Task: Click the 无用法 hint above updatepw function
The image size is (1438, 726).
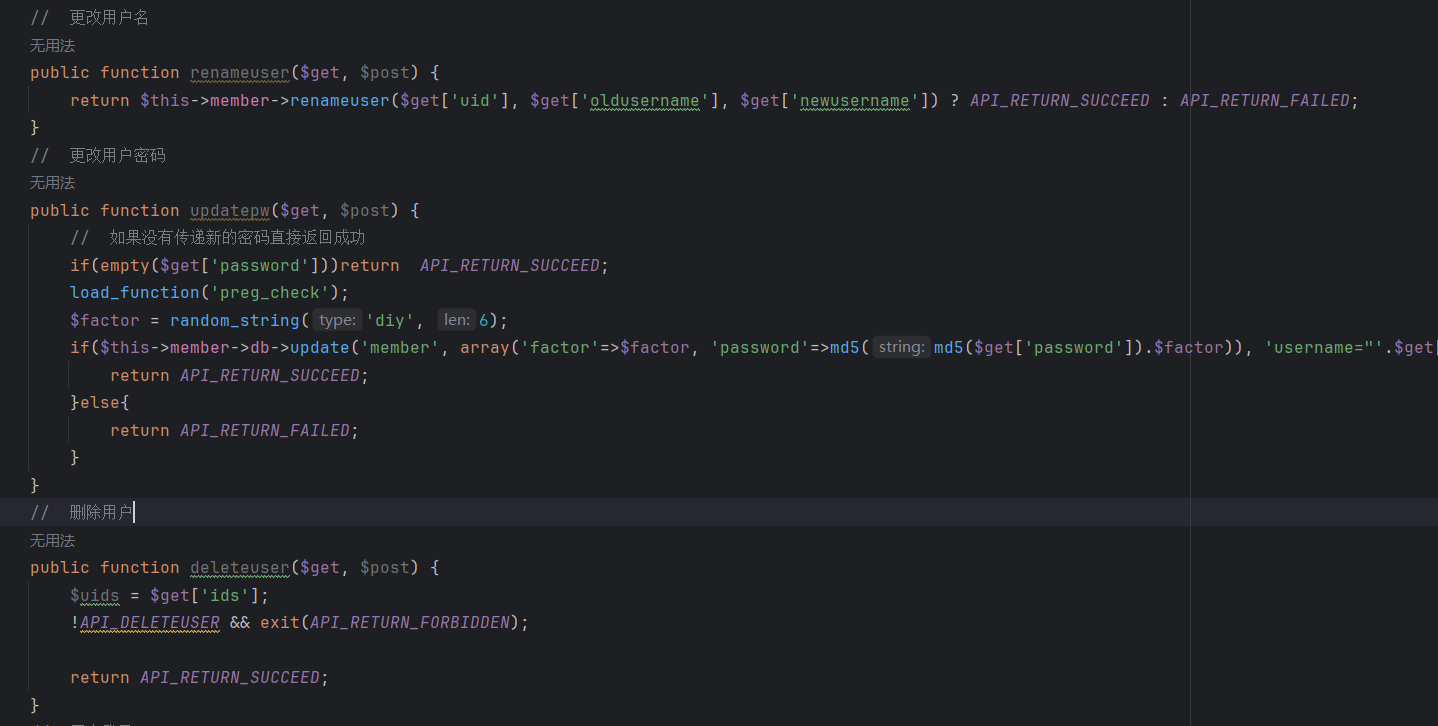Action: [x=52, y=183]
